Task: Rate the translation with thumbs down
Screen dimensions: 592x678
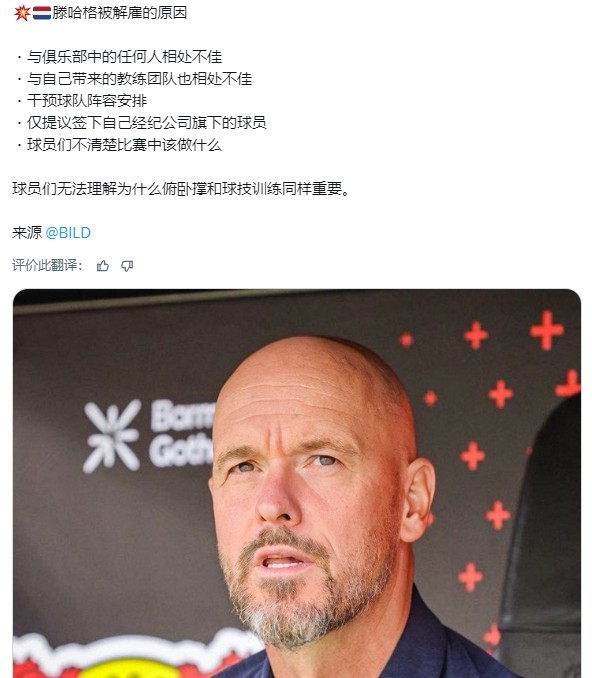Action: click(127, 265)
